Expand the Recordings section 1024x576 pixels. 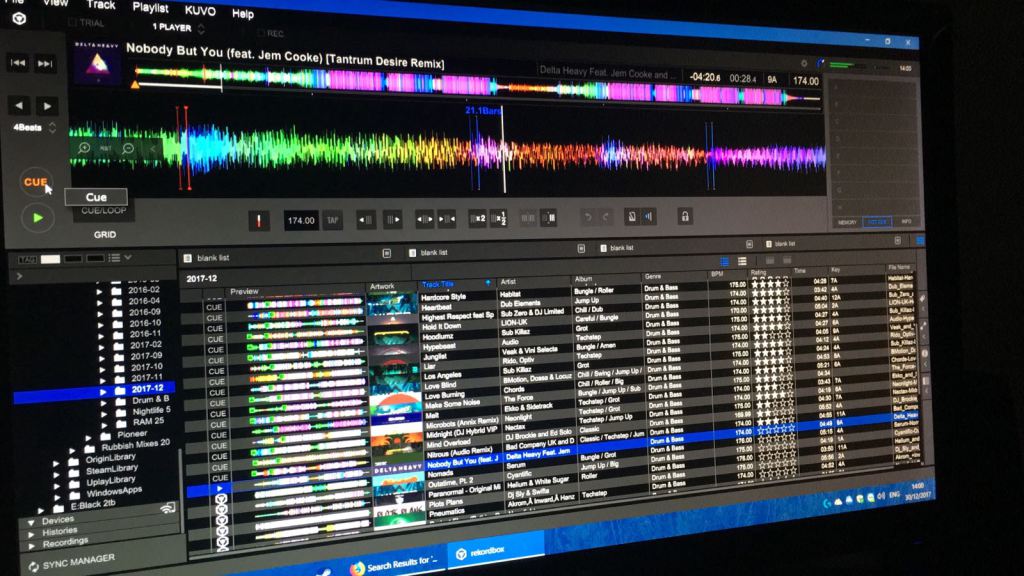32,545
